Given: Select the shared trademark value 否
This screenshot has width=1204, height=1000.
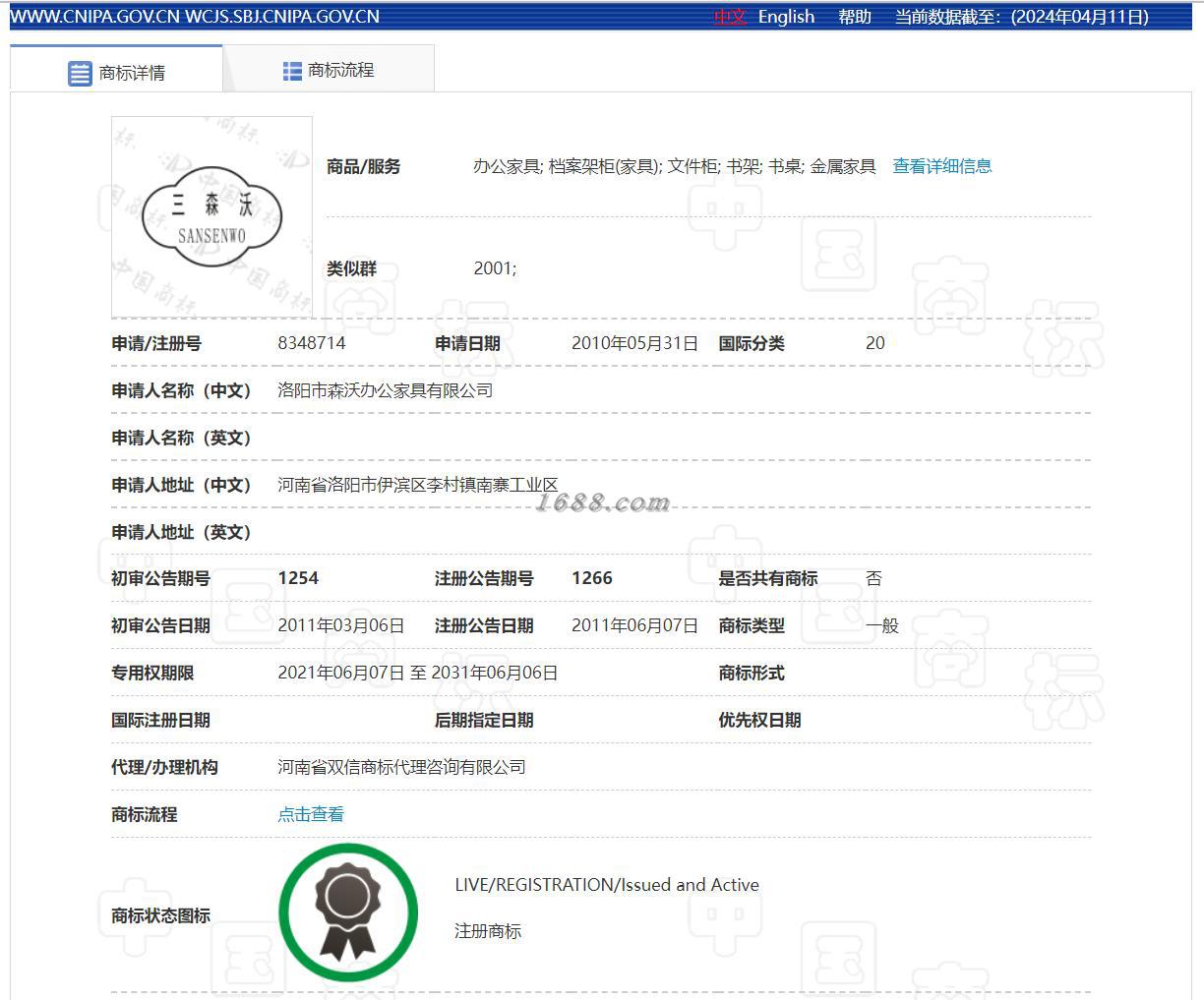Looking at the screenshot, I should (x=873, y=578).
